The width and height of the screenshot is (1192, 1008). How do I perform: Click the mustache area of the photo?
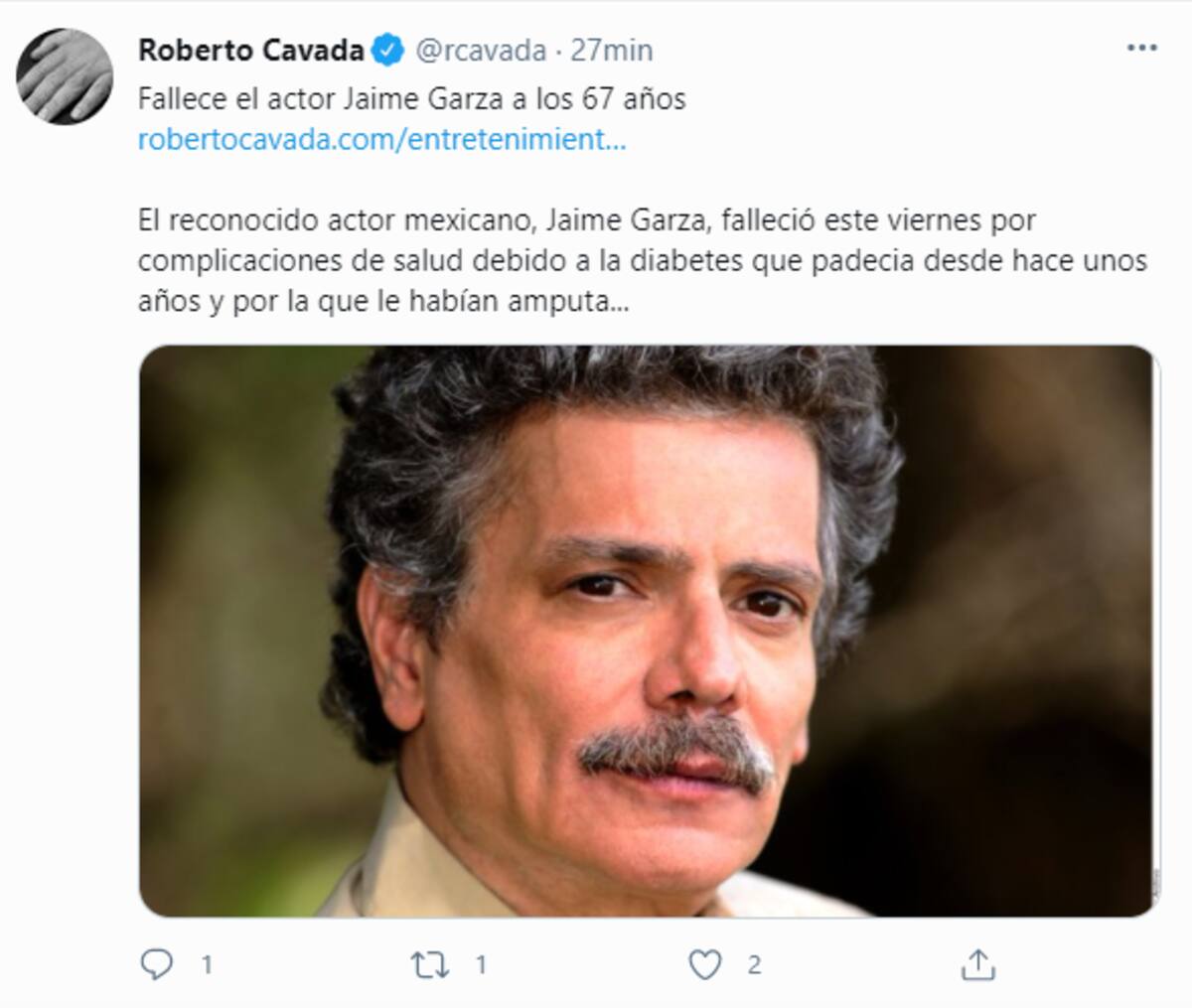tap(675, 750)
